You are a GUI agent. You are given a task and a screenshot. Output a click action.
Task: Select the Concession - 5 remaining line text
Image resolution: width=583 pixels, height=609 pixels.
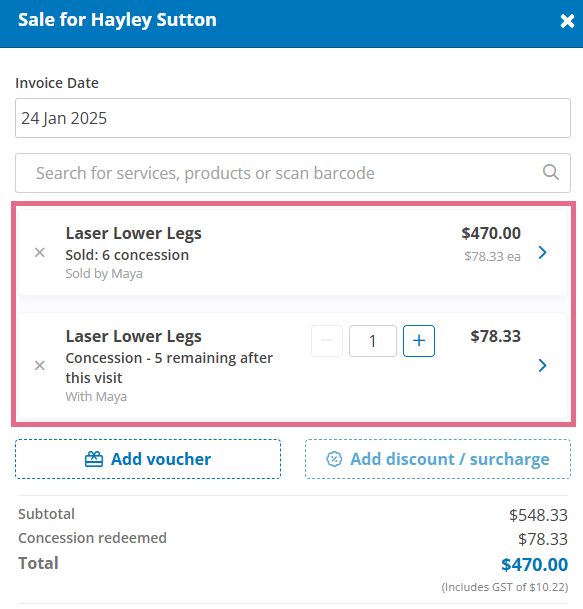pyautogui.click(x=169, y=368)
